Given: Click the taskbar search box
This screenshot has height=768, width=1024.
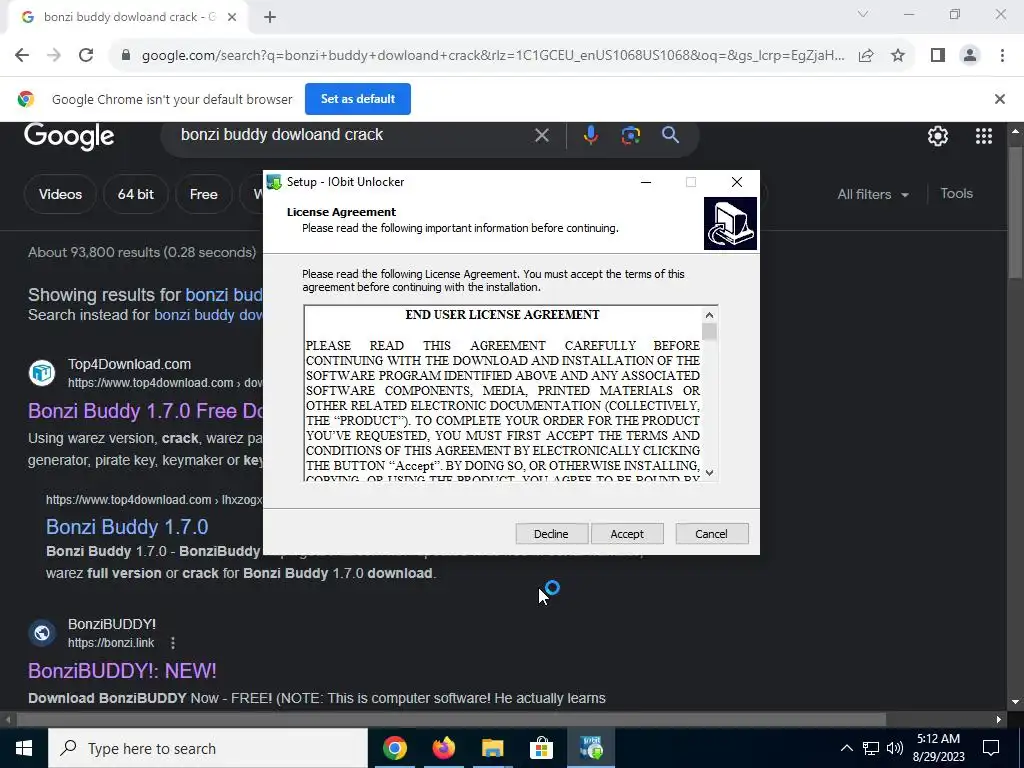Looking at the screenshot, I should [208, 748].
